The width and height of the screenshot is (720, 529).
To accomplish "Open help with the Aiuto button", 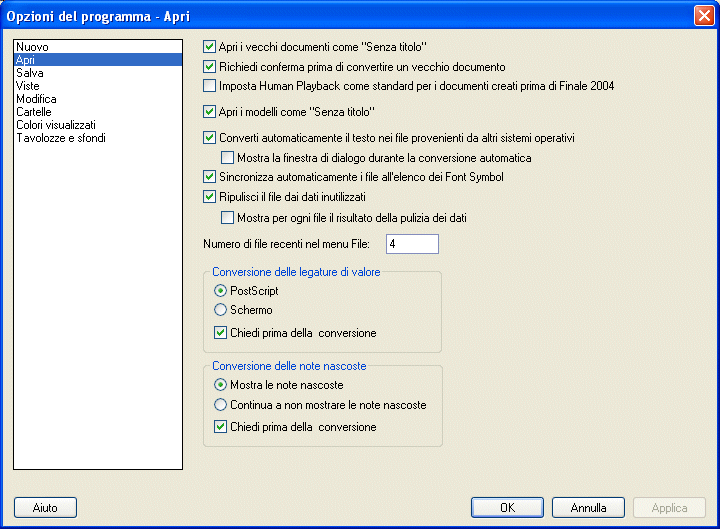I will pyautogui.click(x=45, y=507).
